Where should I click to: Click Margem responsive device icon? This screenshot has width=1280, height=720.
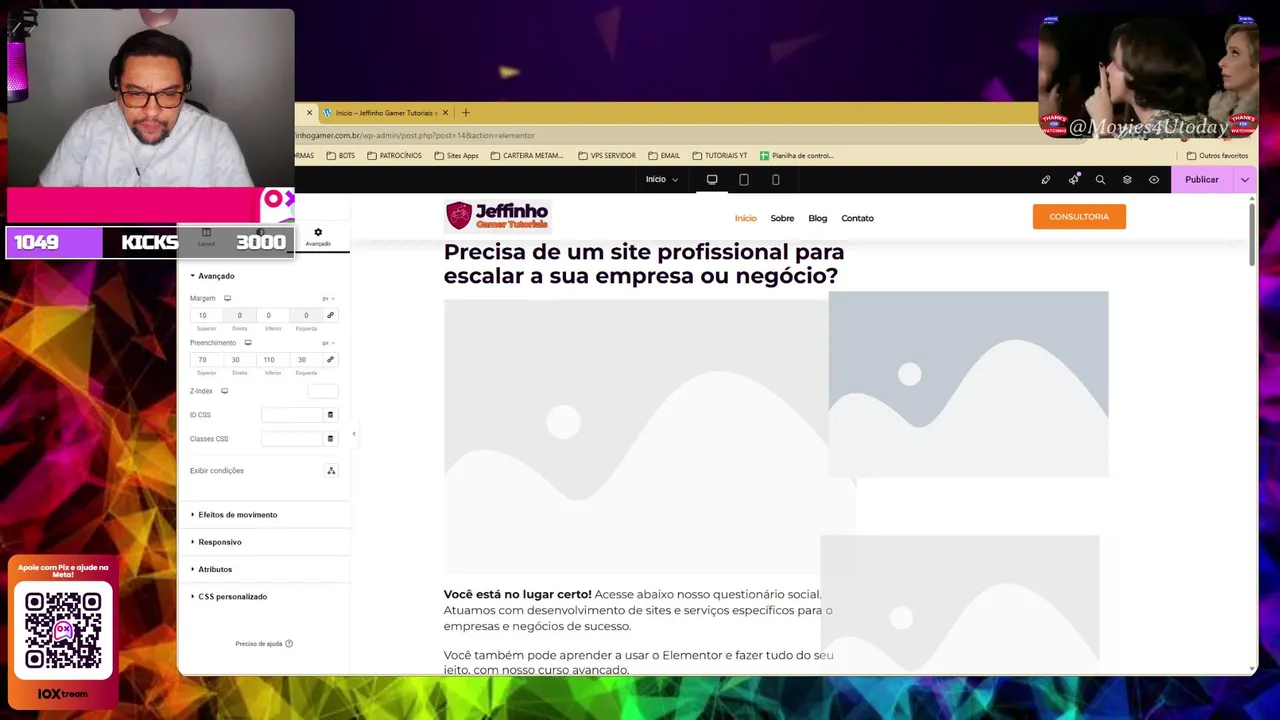[227, 298]
